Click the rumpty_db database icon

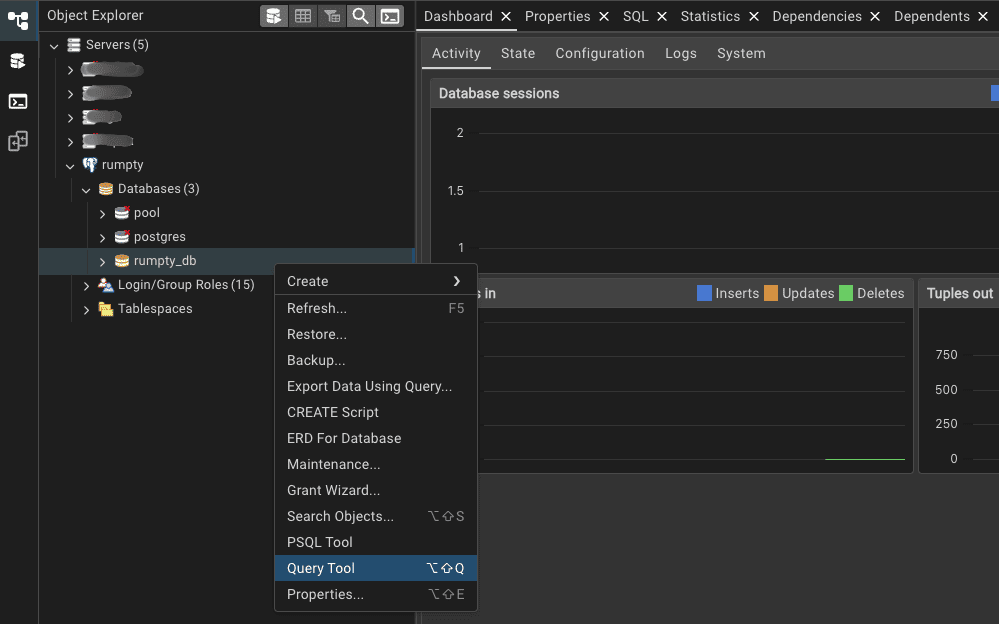[122, 261]
